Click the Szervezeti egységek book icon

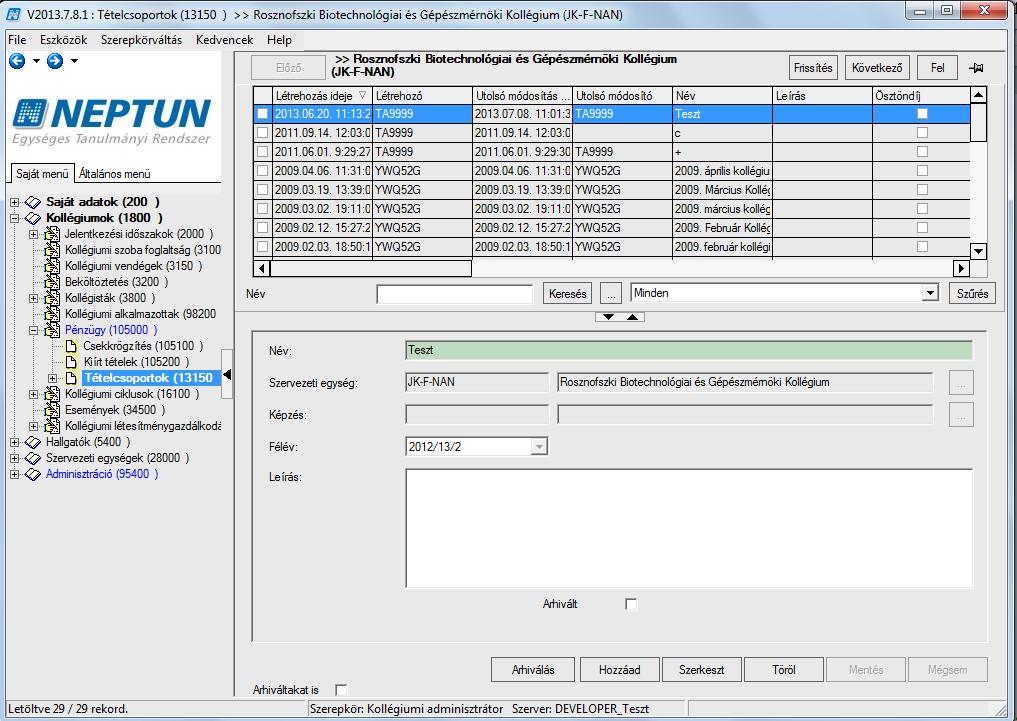(x=33, y=458)
